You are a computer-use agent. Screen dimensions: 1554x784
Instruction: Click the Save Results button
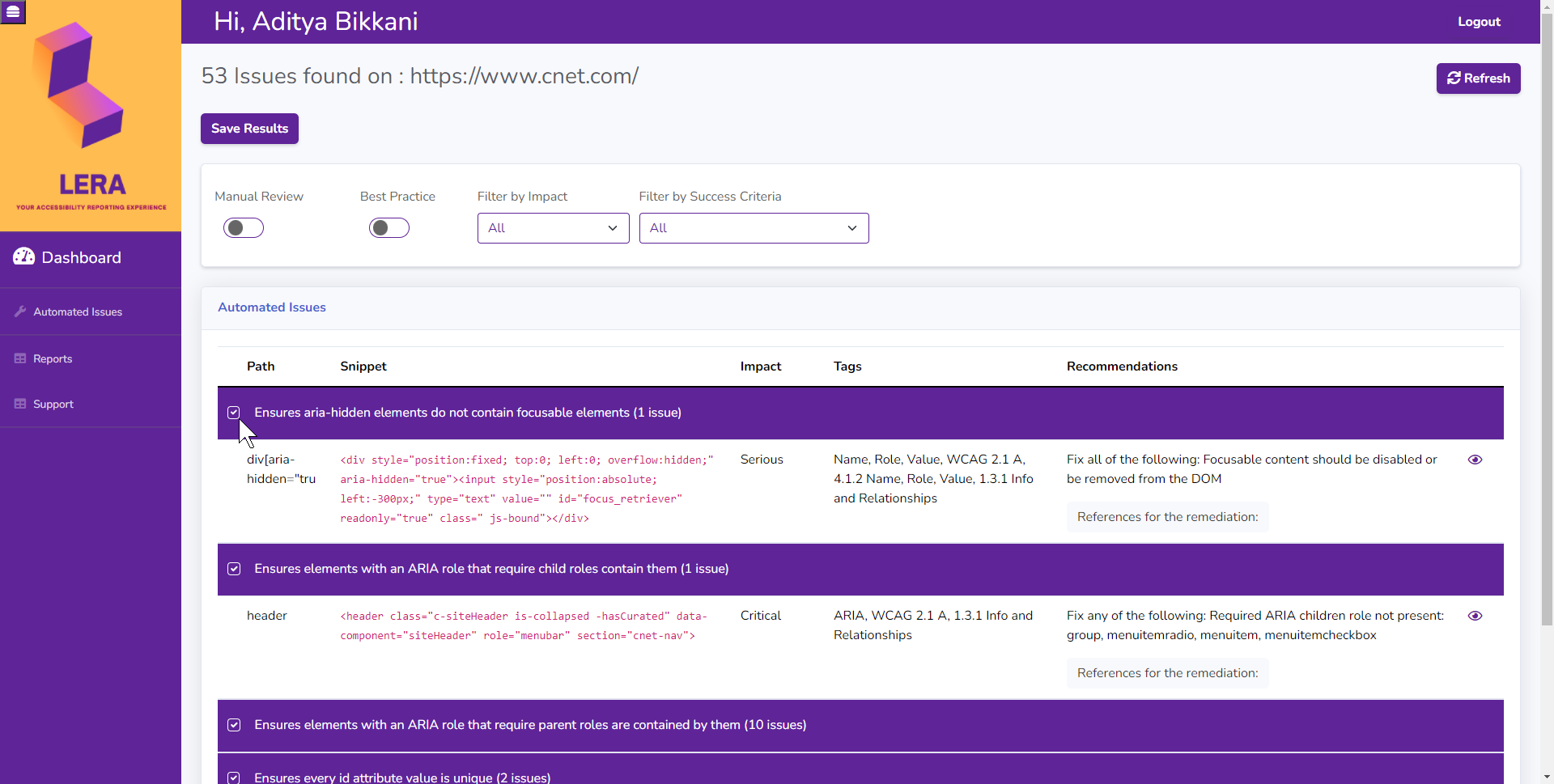pyautogui.click(x=249, y=129)
